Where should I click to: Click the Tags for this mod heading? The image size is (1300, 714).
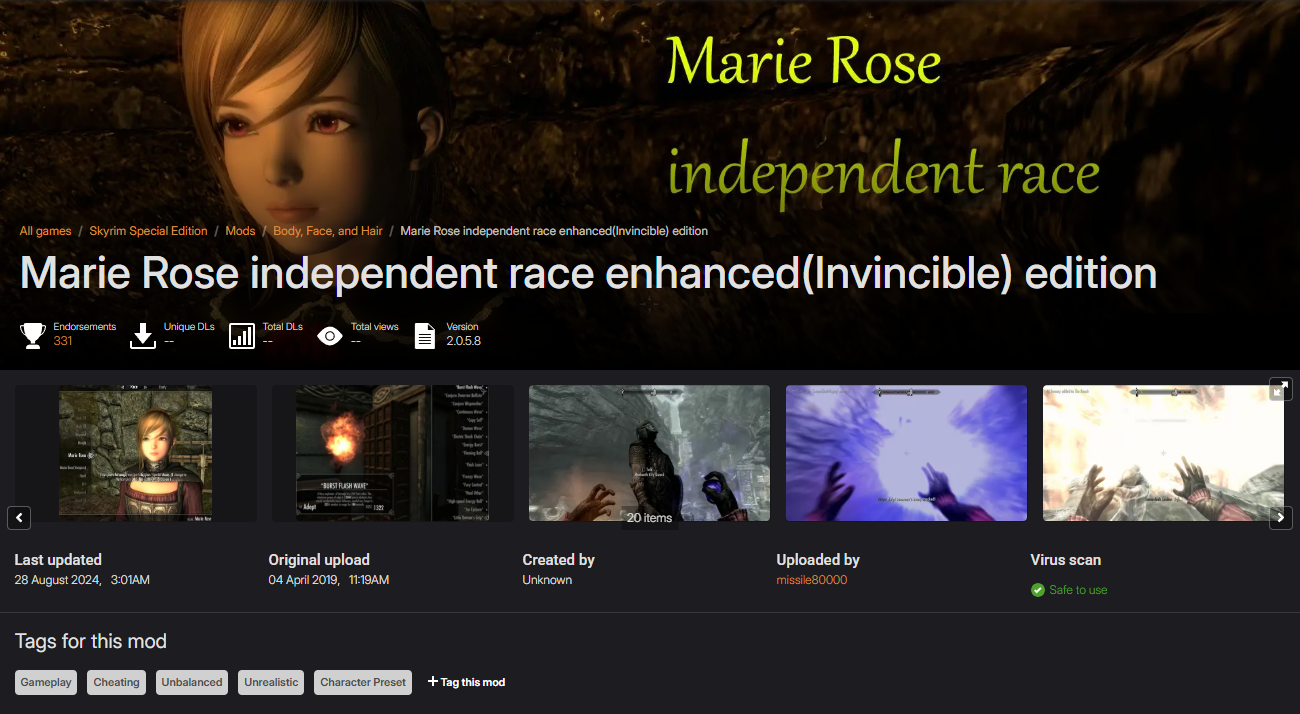pos(91,641)
